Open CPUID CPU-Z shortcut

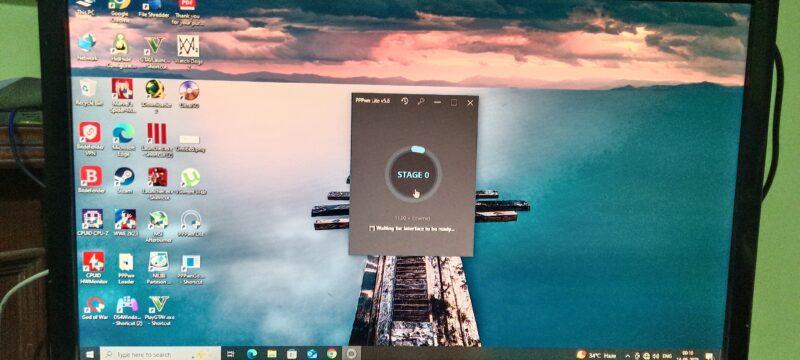[92, 223]
